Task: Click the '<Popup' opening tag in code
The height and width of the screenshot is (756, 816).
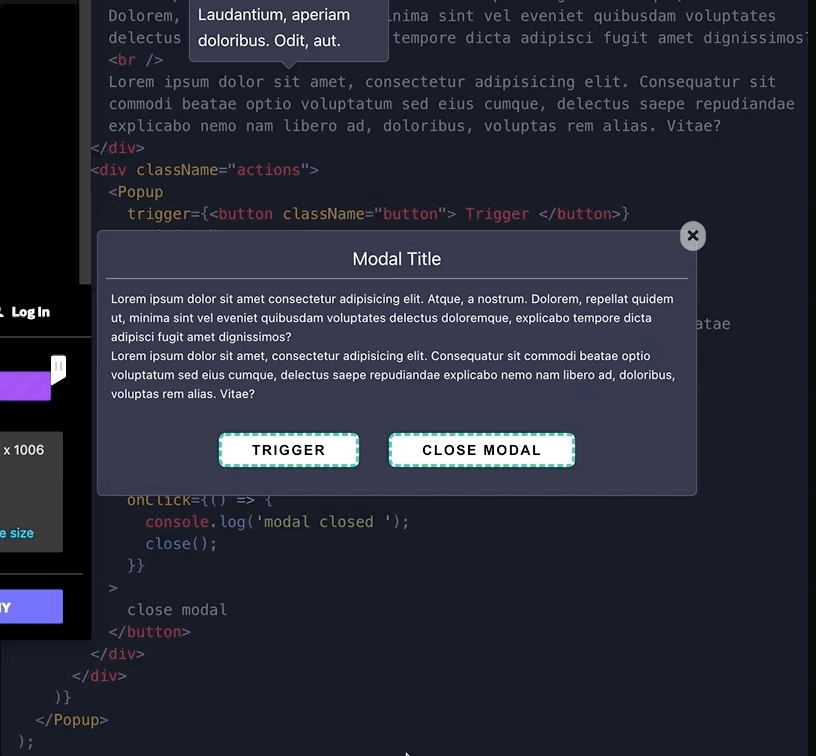Action: click(x=136, y=192)
